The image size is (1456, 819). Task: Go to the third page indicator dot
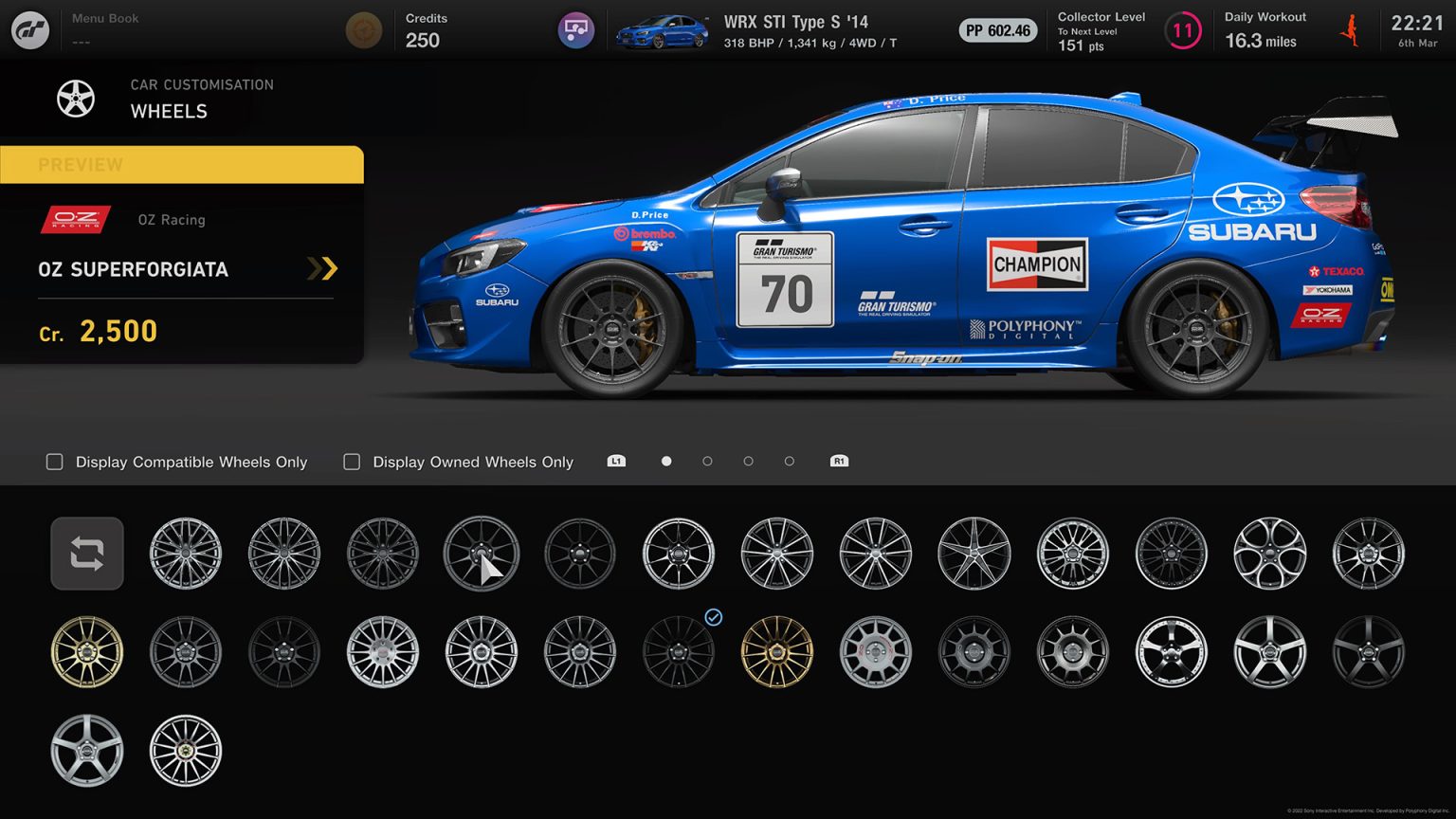click(x=749, y=461)
